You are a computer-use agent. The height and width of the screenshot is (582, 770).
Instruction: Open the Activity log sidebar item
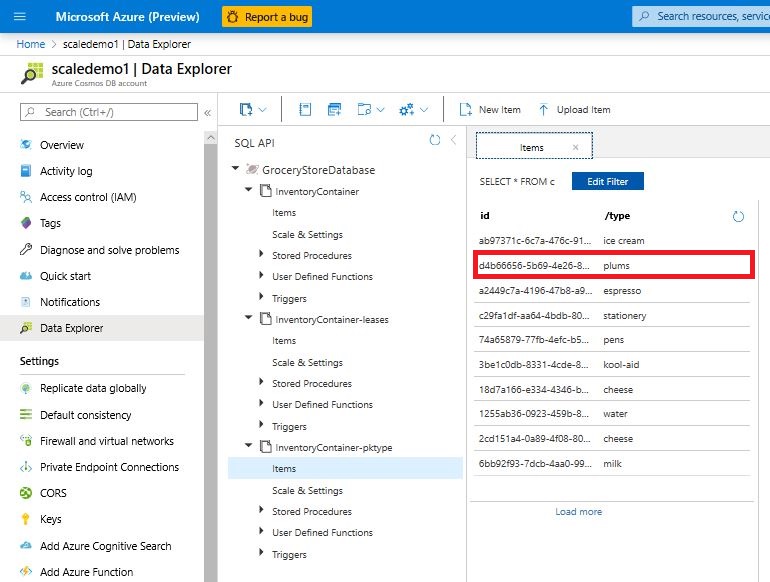point(66,171)
